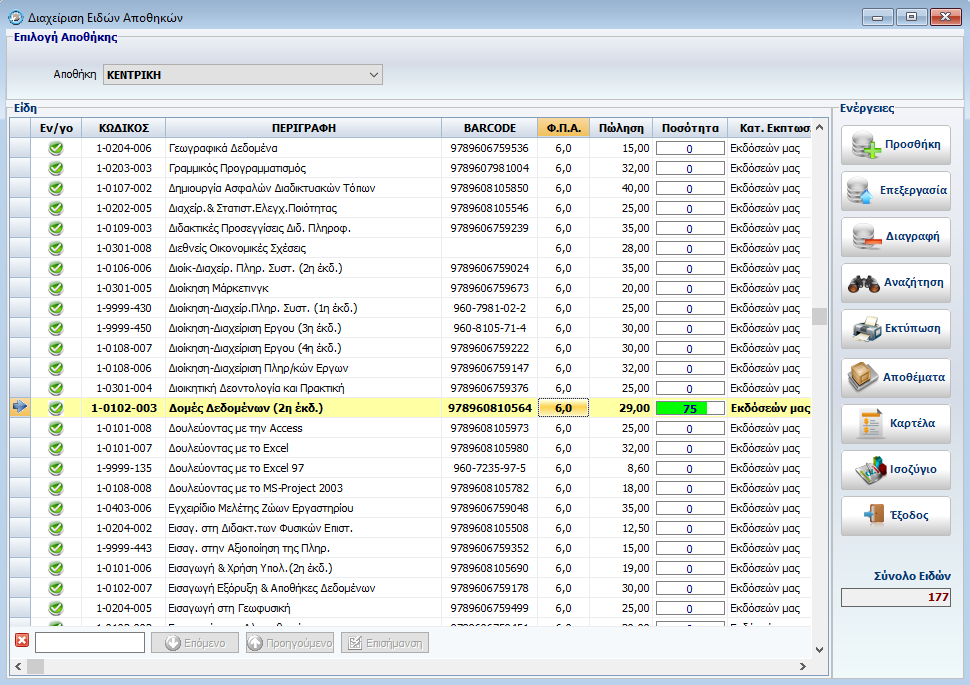
Task: Click the Ποσότητα column header
Action: 690,128
